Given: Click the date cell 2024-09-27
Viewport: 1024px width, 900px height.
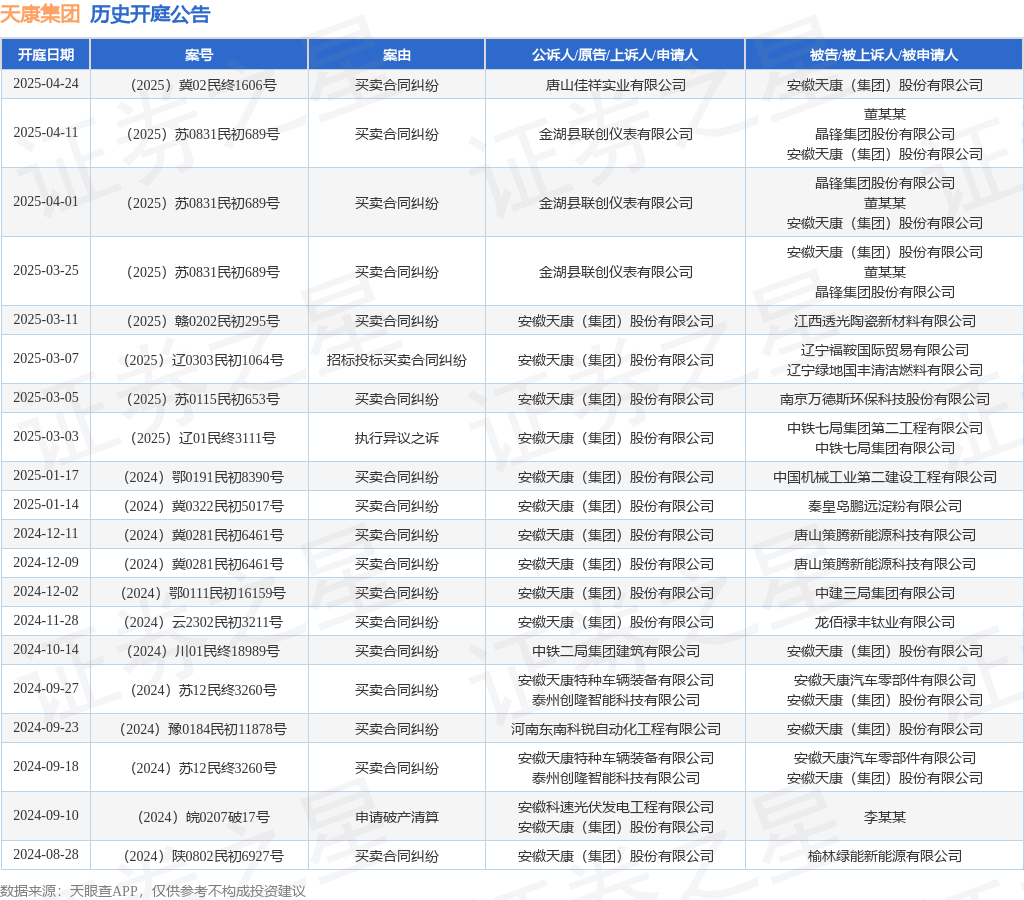Looking at the screenshot, I should (x=46, y=688).
